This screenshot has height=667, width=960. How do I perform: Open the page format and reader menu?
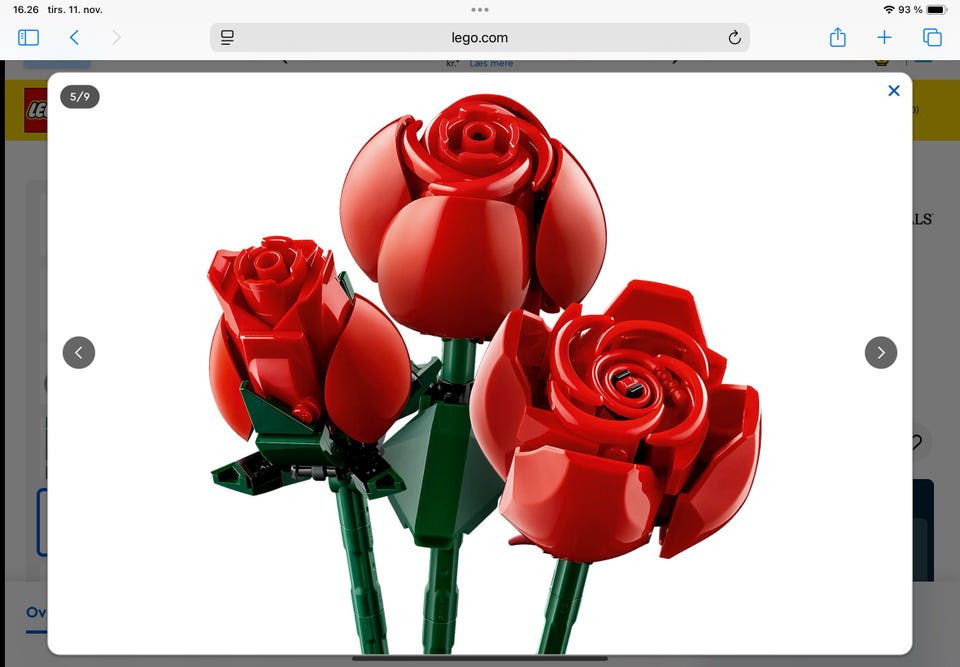(227, 38)
